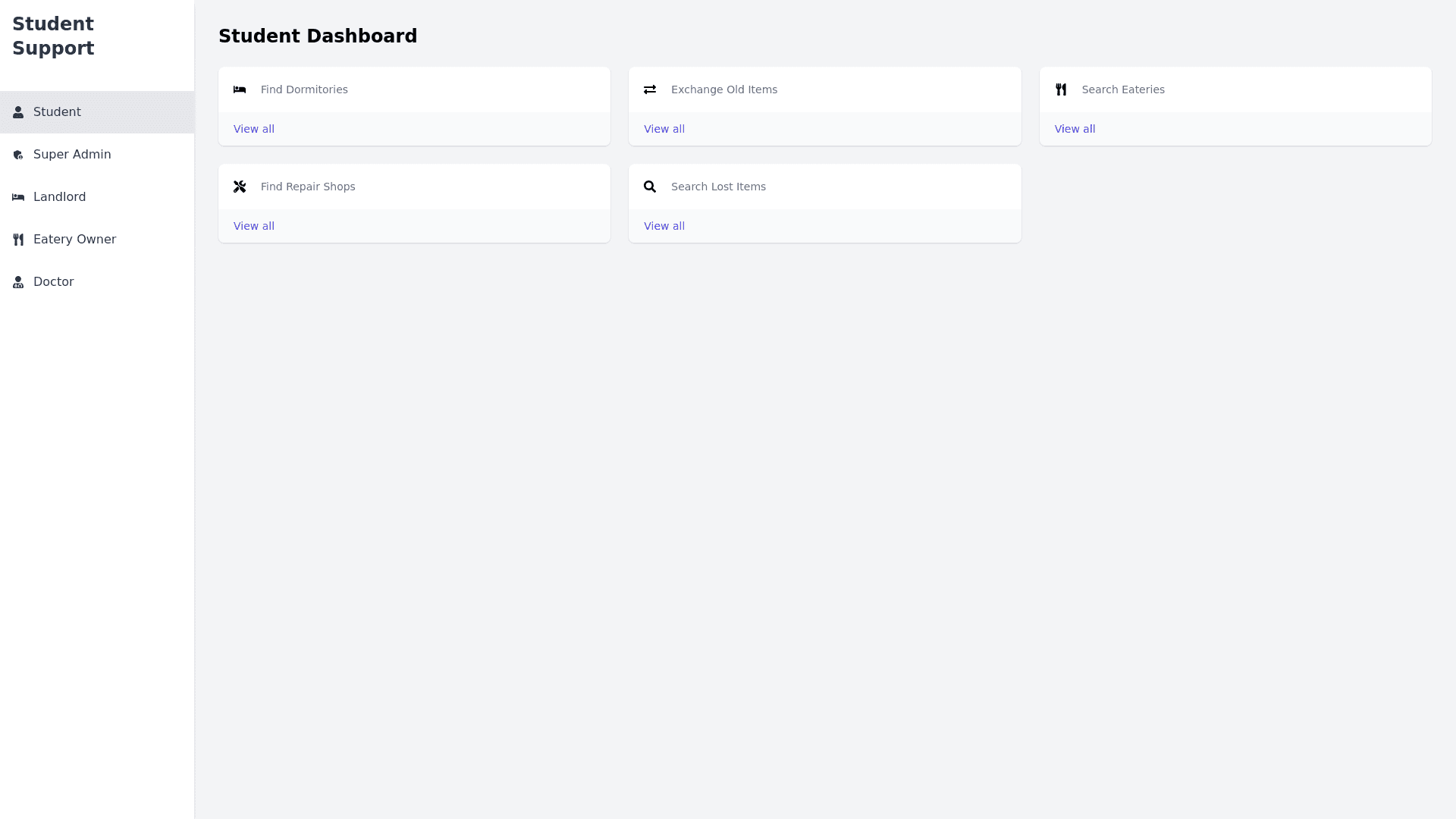Click the bed icon on Find Dormitories card
This screenshot has height=819, width=1456.
(x=240, y=89)
